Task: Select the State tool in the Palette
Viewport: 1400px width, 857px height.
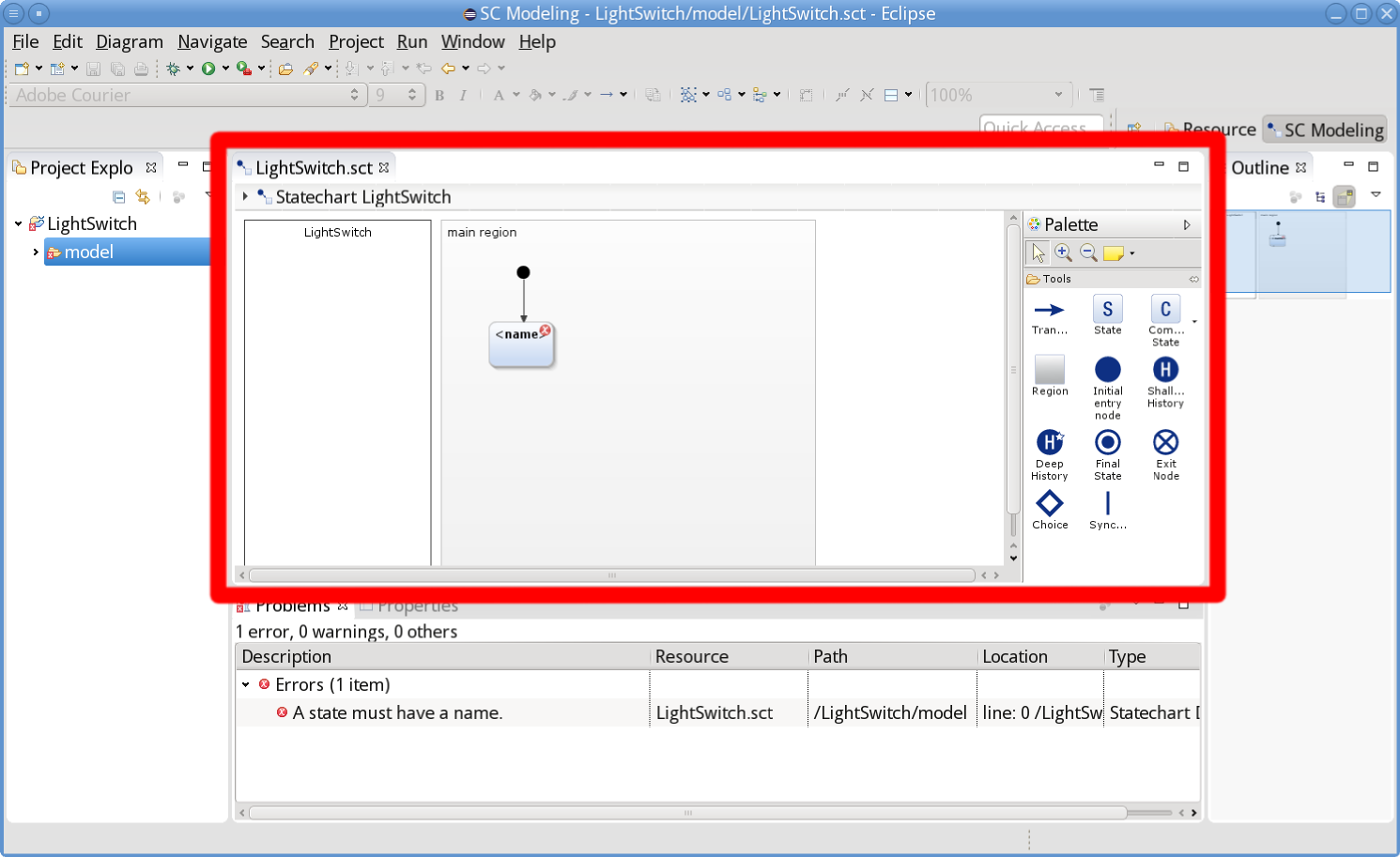Action: pyautogui.click(x=1107, y=315)
